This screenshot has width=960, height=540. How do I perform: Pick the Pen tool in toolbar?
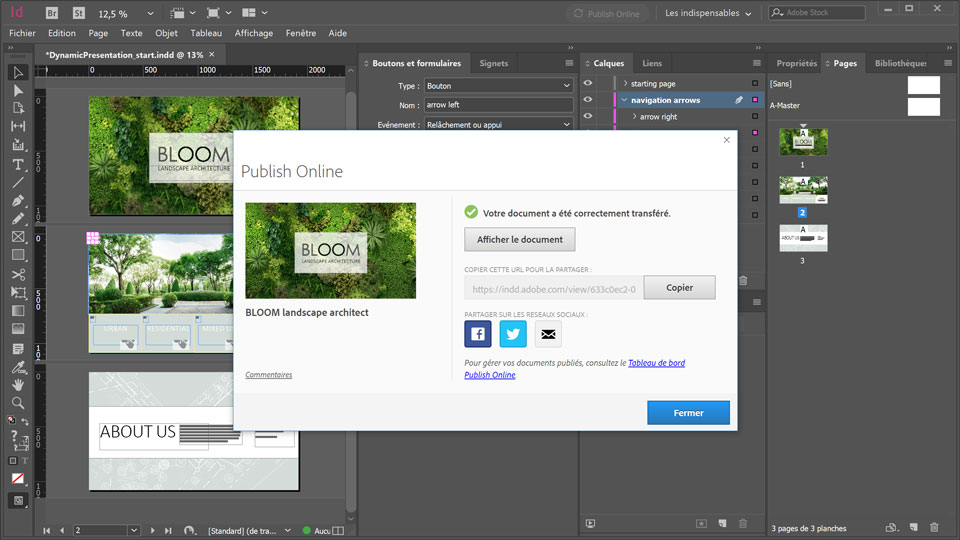click(x=18, y=200)
